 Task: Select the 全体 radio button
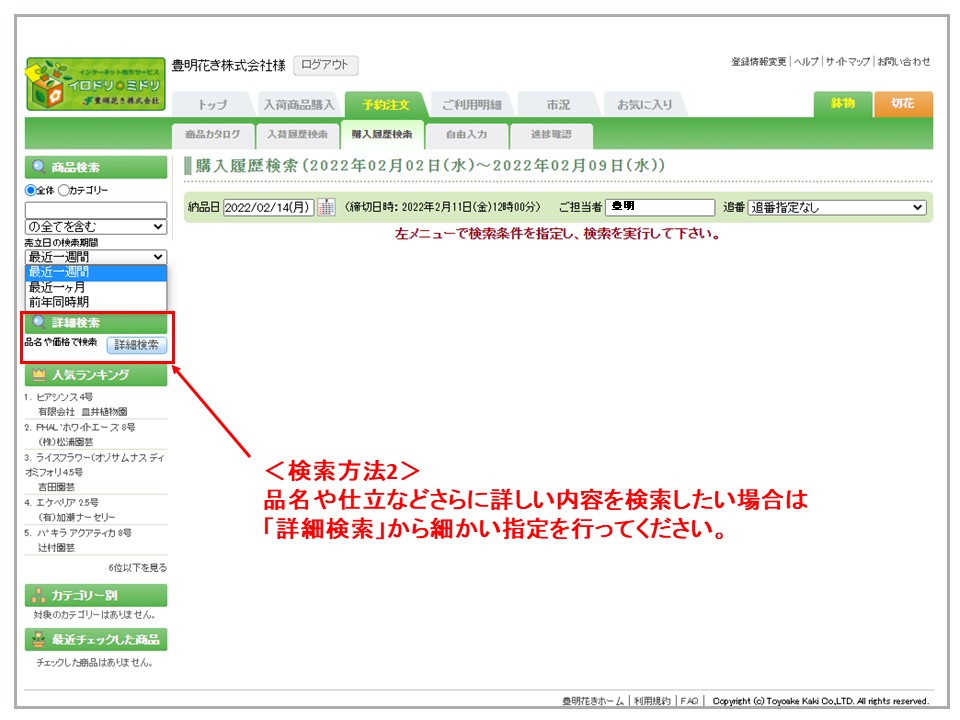(x=31, y=190)
